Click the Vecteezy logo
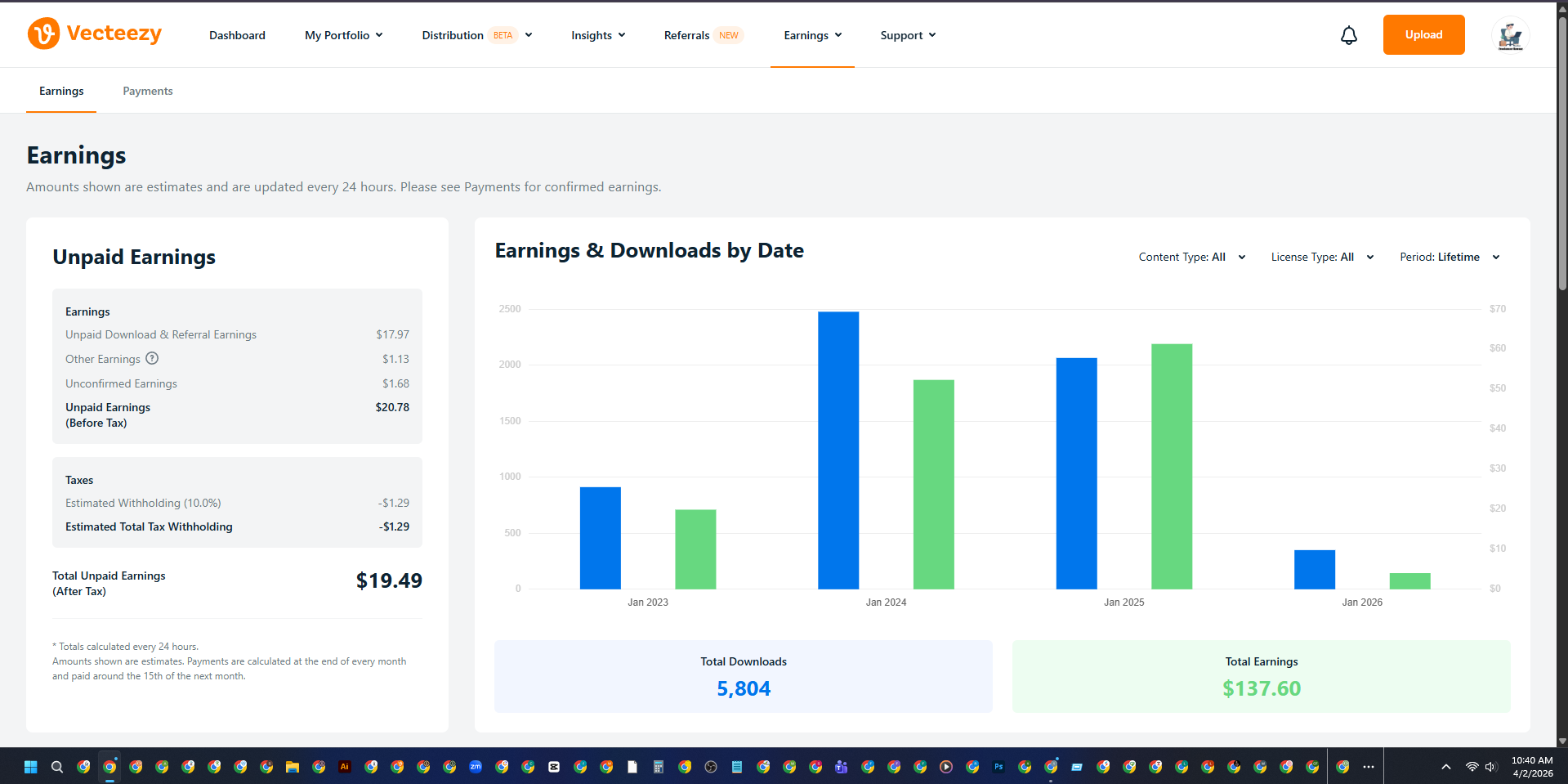 (94, 34)
